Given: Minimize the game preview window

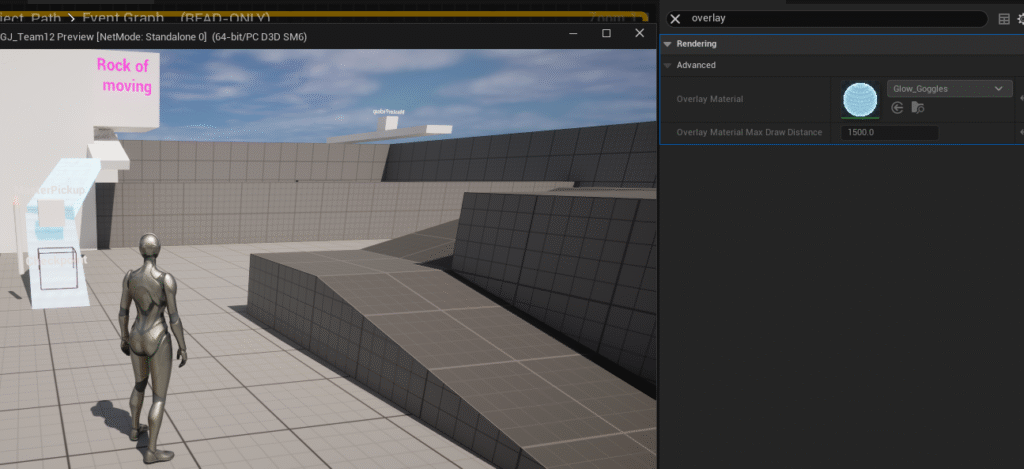Looking at the screenshot, I should click(x=573, y=34).
